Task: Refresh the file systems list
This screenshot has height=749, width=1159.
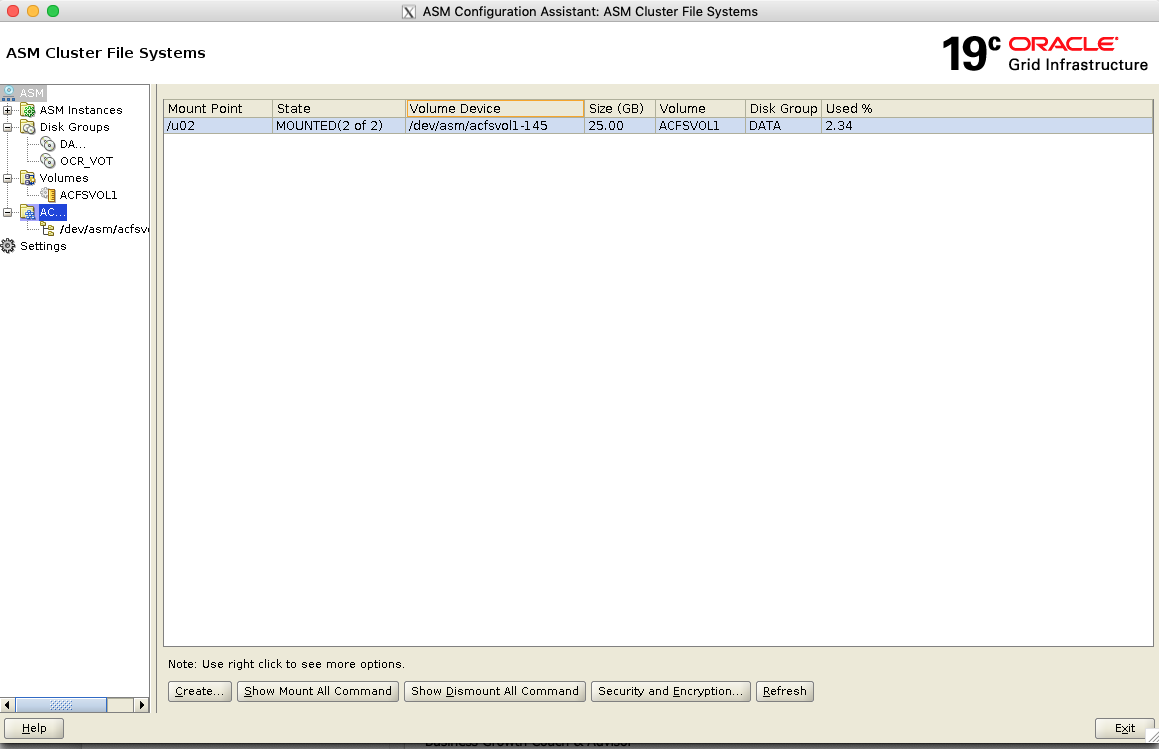Action: (x=785, y=691)
